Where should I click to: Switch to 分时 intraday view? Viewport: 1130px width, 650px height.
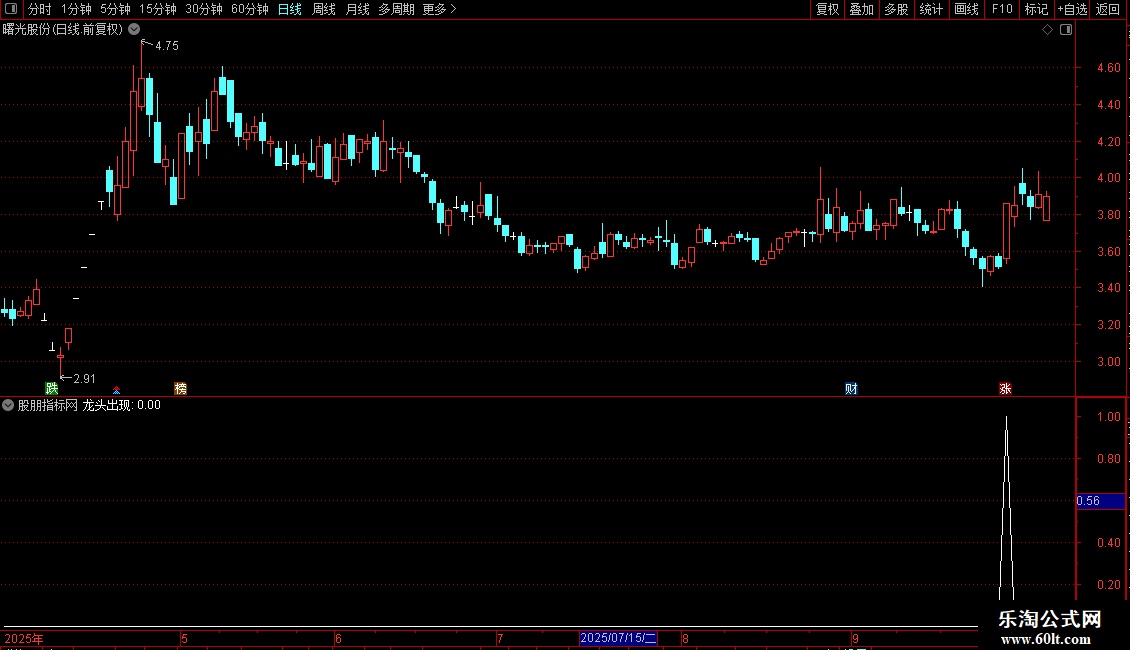(40, 9)
